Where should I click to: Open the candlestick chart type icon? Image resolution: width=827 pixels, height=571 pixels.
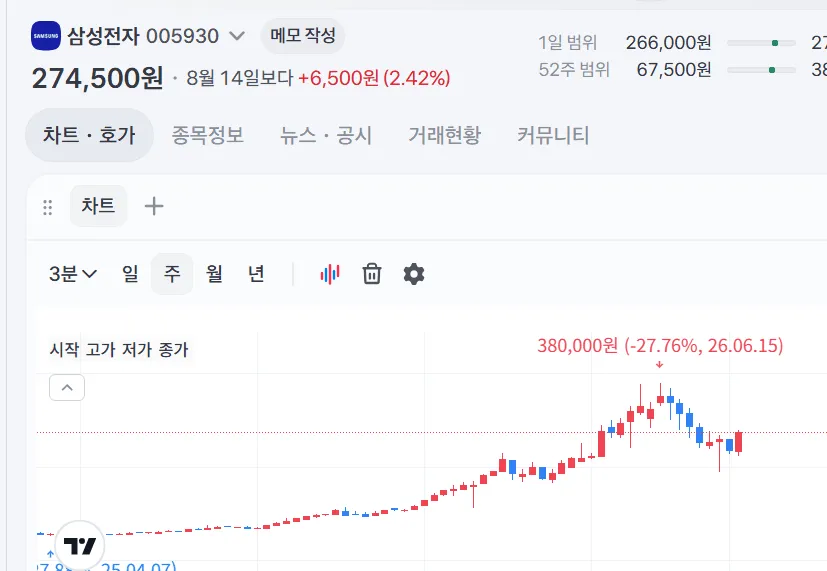[330, 274]
